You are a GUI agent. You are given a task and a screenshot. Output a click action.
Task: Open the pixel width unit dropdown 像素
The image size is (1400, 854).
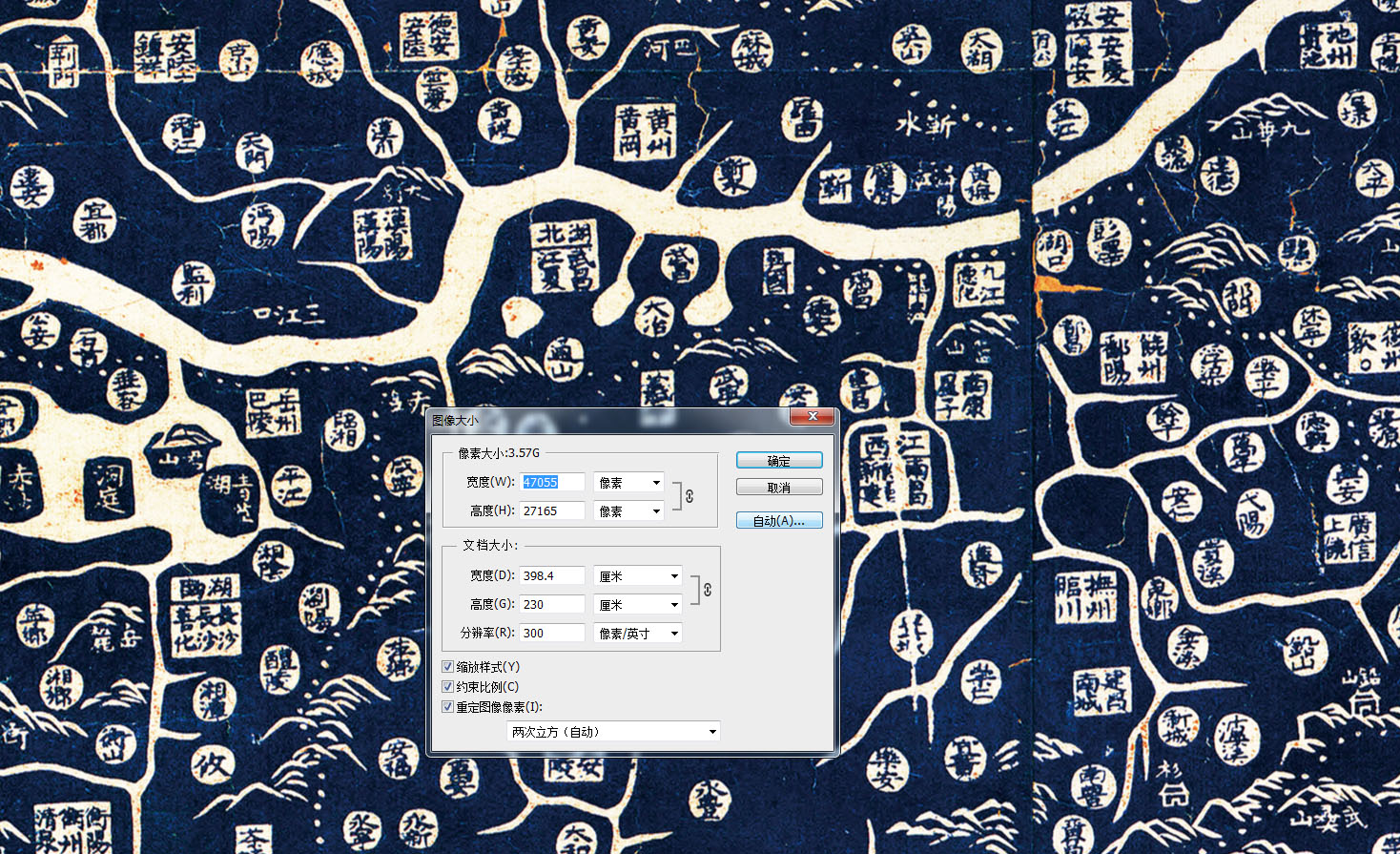click(x=628, y=483)
